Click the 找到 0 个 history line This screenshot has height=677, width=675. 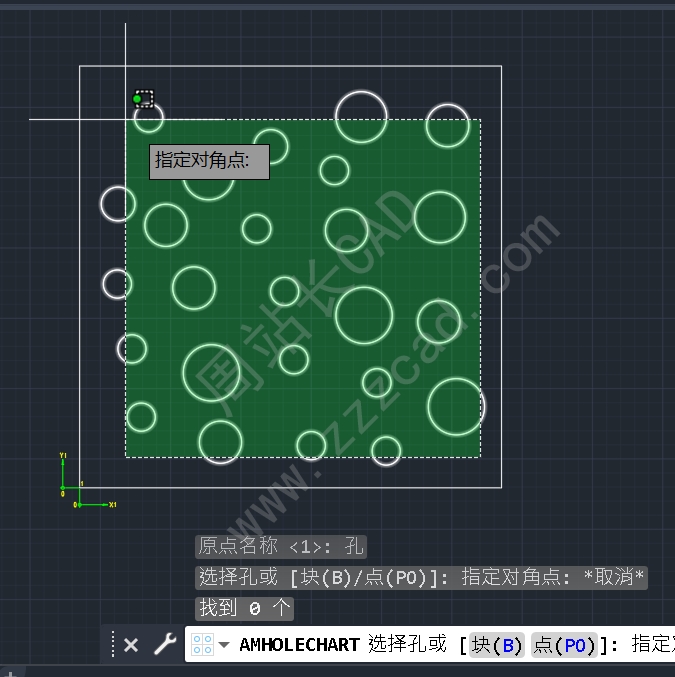coord(244,608)
